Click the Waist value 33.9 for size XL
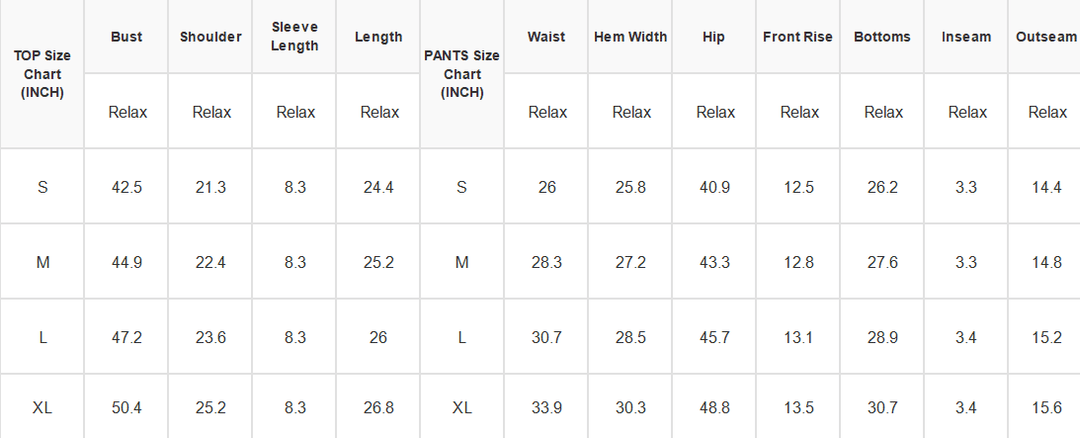This screenshot has height=438, width=1080. (546, 407)
